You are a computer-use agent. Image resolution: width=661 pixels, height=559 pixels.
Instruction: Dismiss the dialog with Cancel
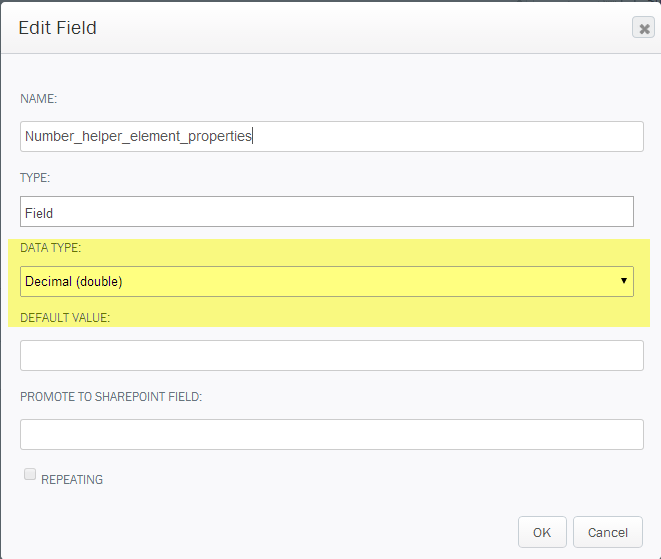pyautogui.click(x=607, y=532)
